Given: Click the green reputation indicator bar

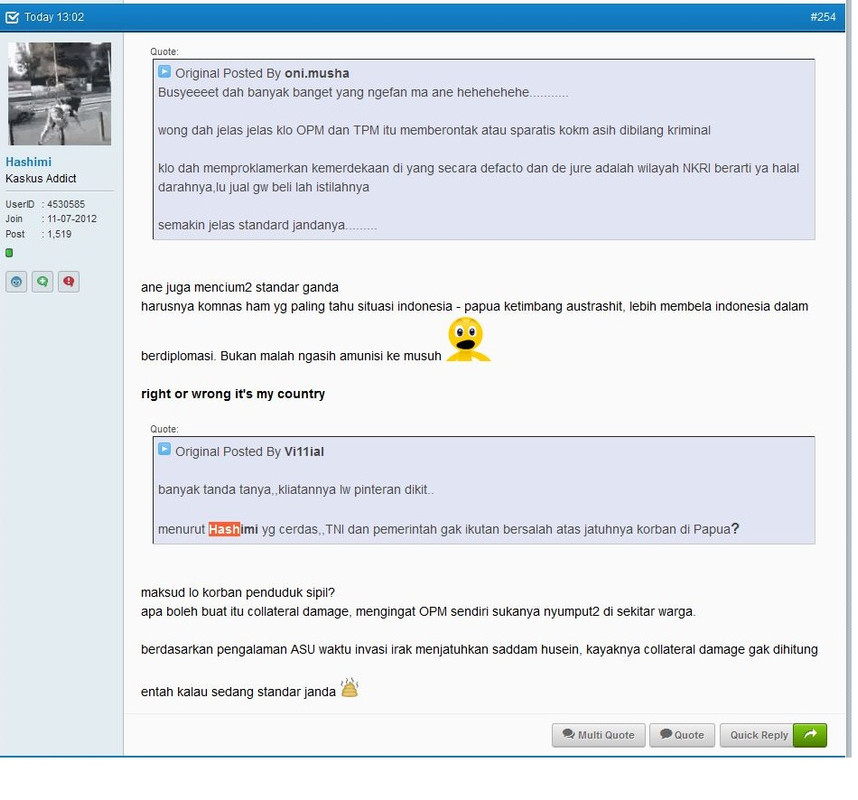Looking at the screenshot, I should coord(9,253).
